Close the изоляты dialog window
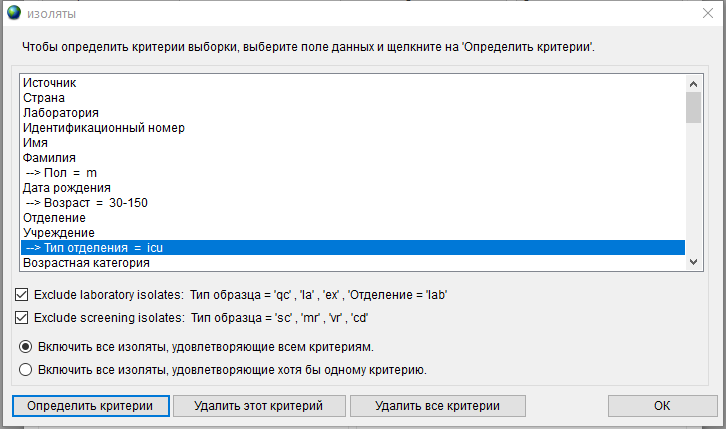Viewport: 726px width, 429px height. click(708, 13)
